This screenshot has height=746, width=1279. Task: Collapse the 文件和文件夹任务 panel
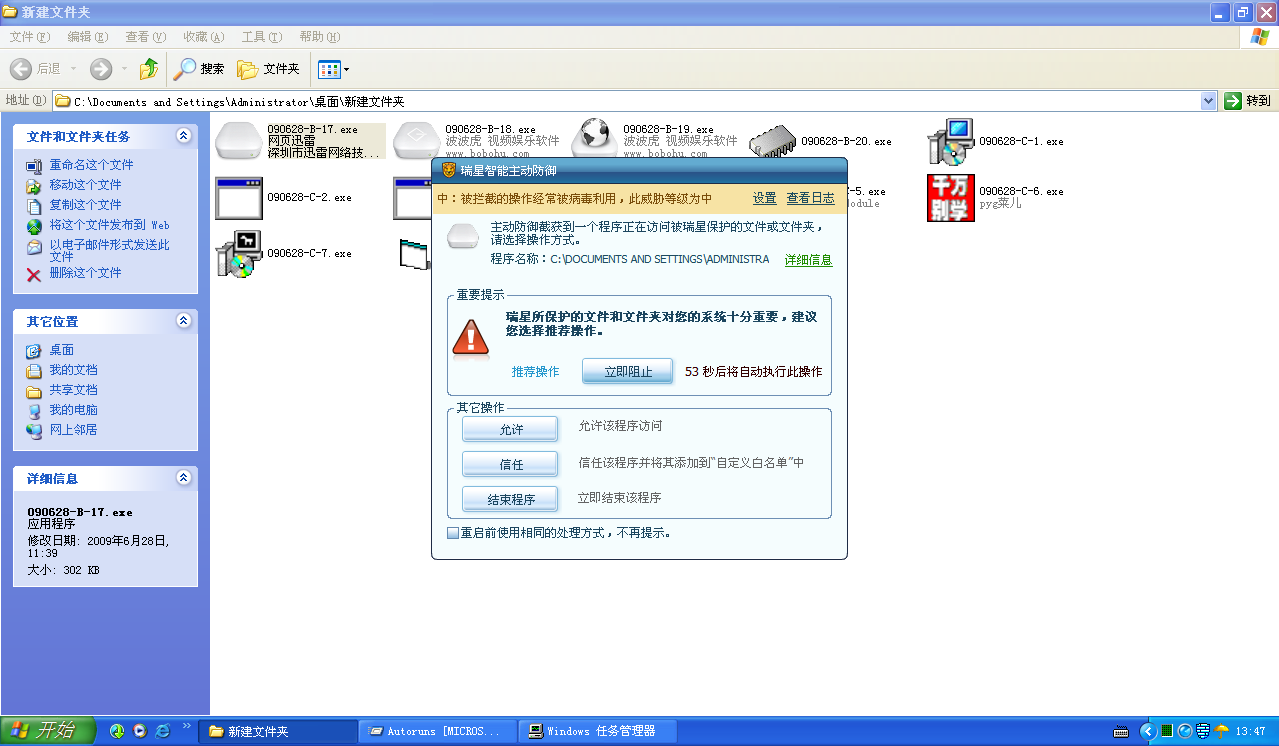(183, 136)
